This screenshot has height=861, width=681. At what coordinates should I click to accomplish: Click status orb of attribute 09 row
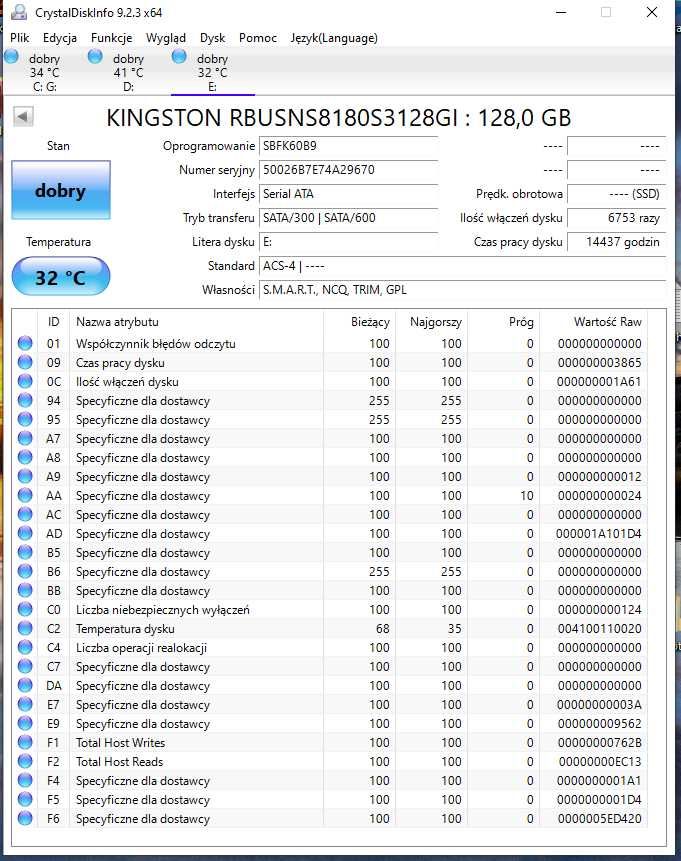[25, 362]
